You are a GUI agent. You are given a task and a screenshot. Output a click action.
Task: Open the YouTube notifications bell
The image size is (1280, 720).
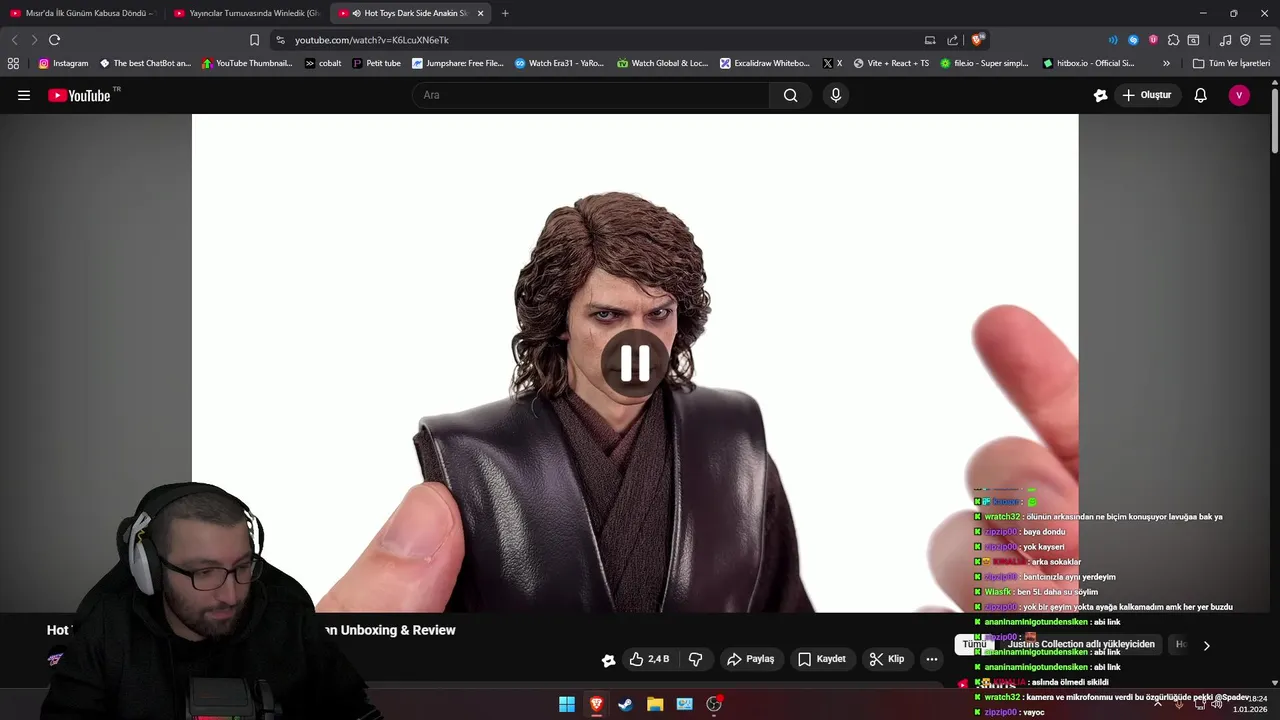(x=1201, y=95)
